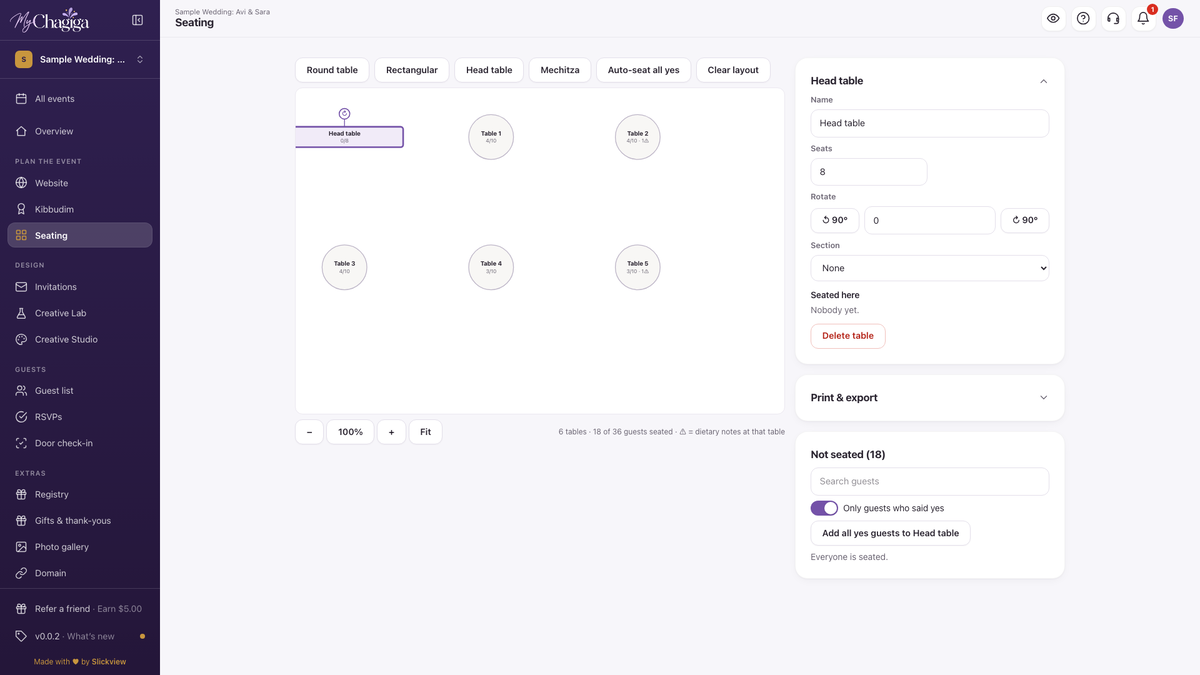The height and width of the screenshot is (675, 1200).
Task: Open the help question mark icon
Action: coord(1083,18)
